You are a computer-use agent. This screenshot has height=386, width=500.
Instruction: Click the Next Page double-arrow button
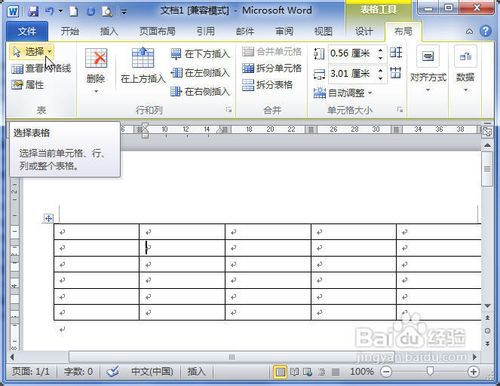tap(487, 343)
